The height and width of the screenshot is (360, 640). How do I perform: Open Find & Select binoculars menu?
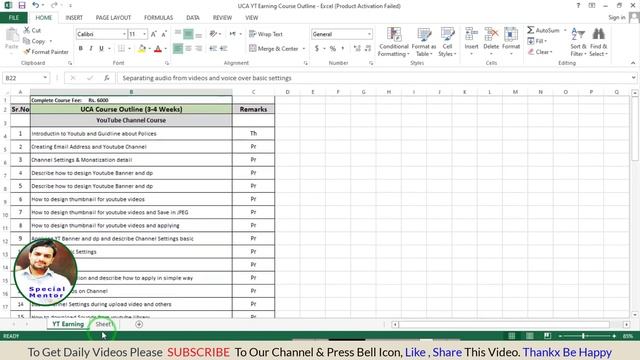click(598, 42)
